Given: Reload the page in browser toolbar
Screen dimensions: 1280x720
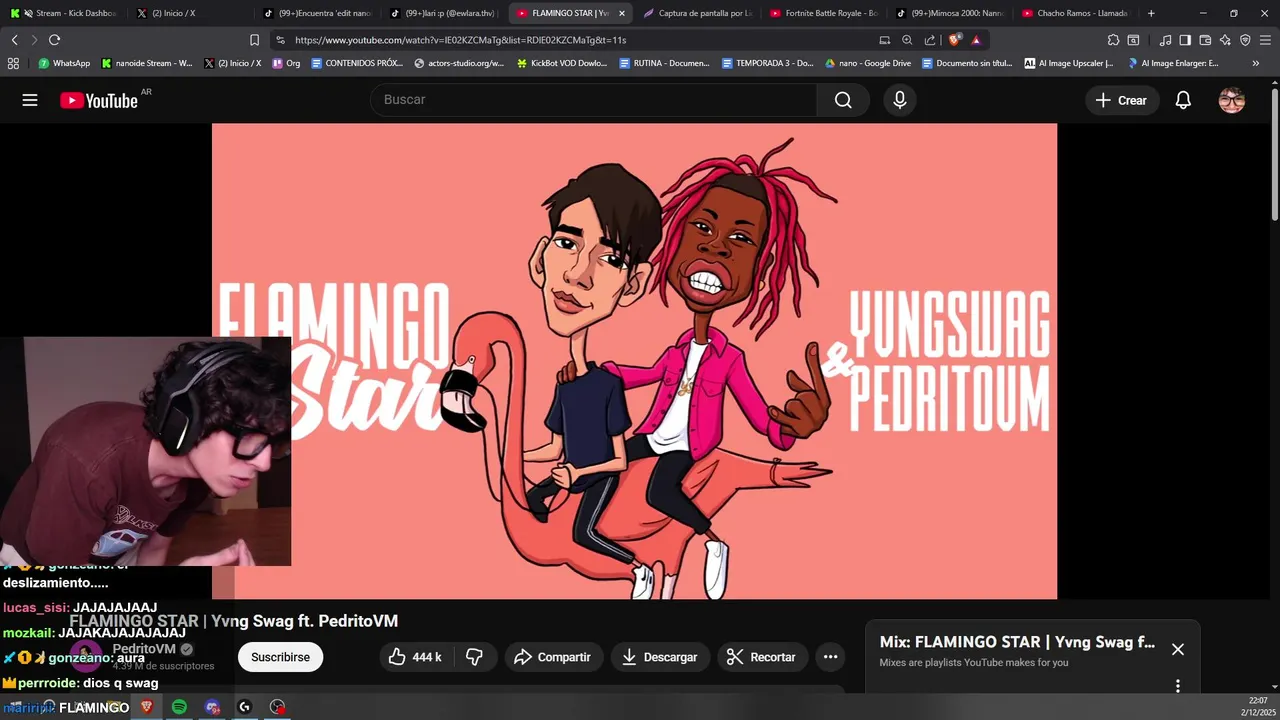Looking at the screenshot, I should (x=54, y=40).
